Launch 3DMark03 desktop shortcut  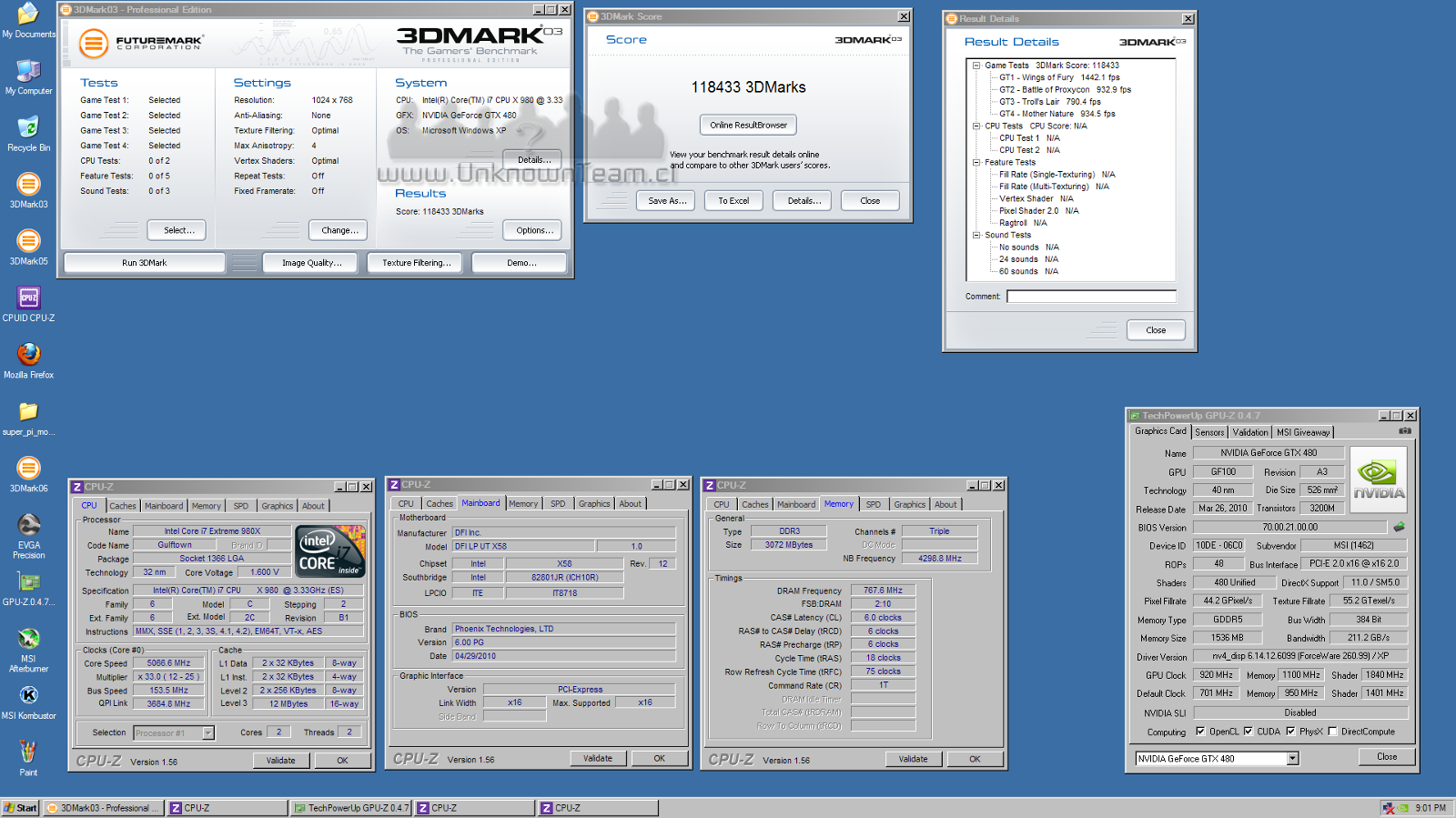pos(28,190)
